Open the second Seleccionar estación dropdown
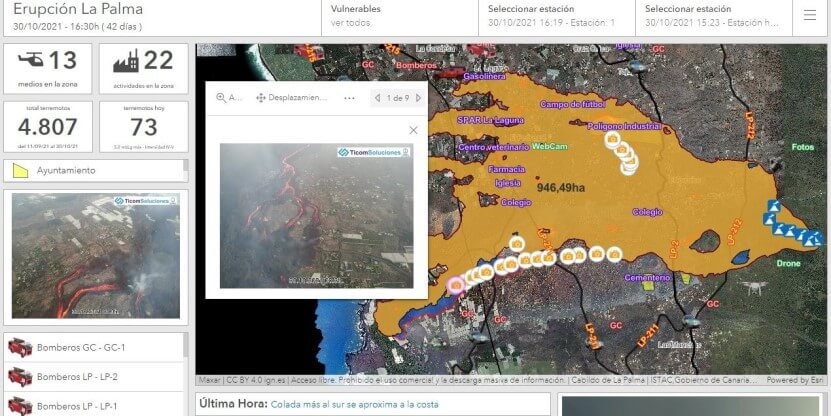Image resolution: width=831 pixels, height=416 pixels. tap(712, 16)
